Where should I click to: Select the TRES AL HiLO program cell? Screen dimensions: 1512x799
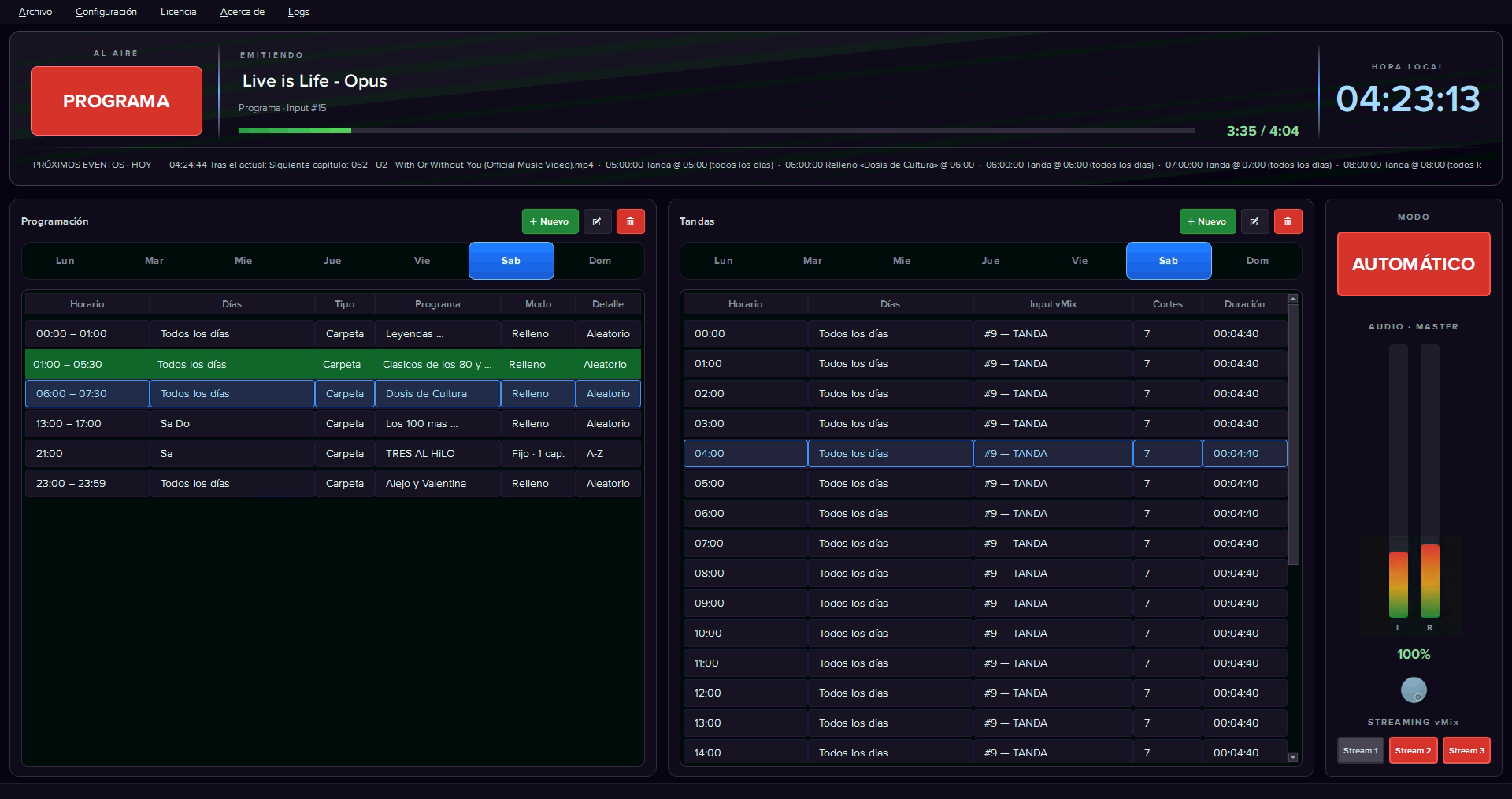(437, 454)
